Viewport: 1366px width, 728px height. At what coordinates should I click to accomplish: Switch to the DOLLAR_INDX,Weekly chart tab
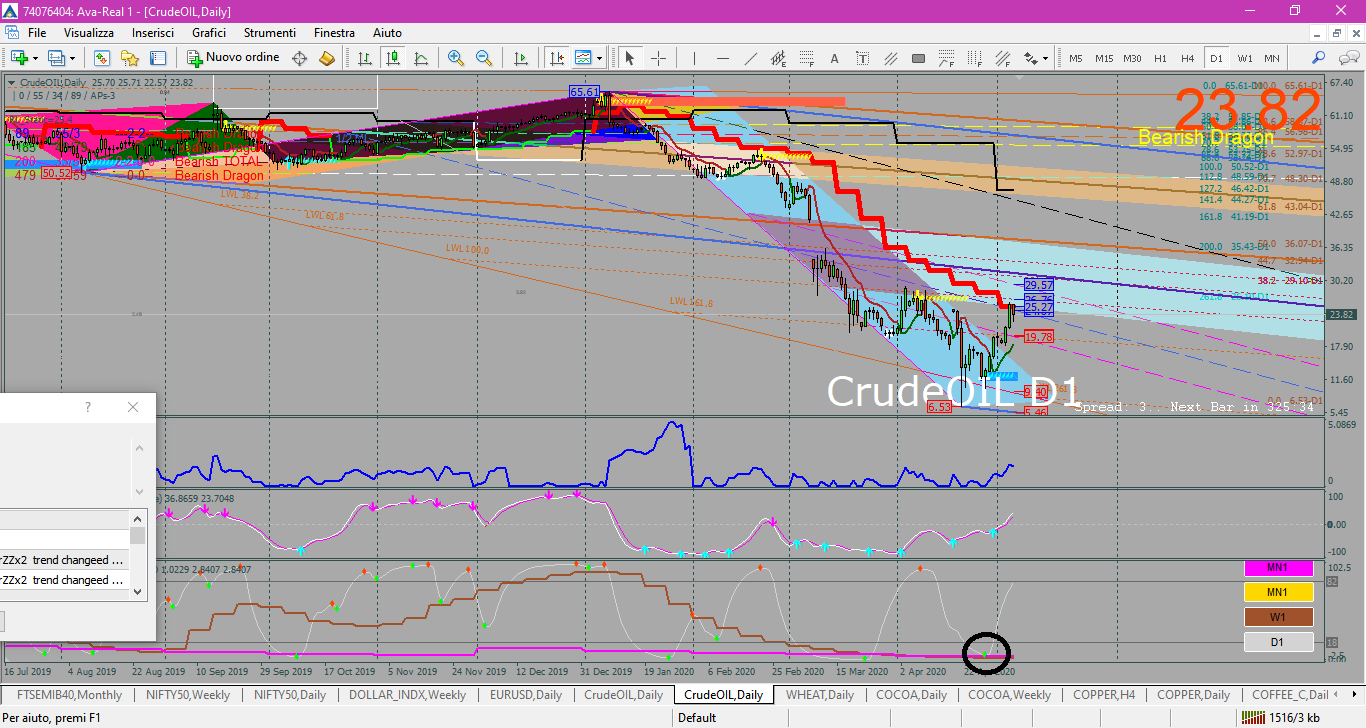(406, 694)
